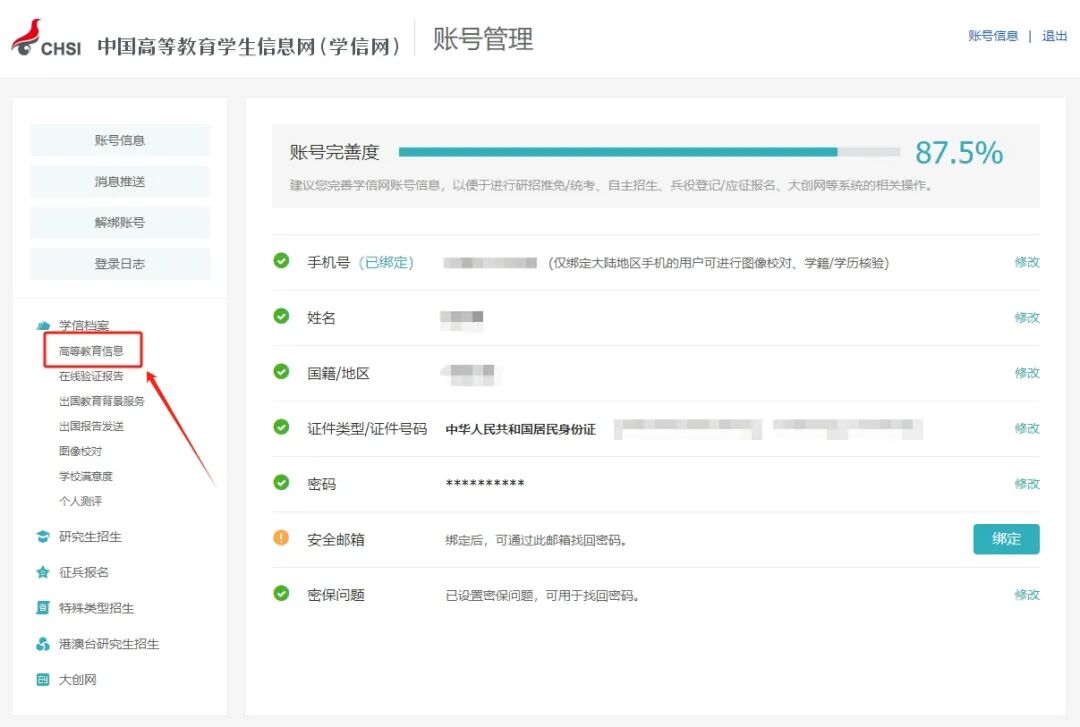The height and width of the screenshot is (727, 1080).
Task: Open 出国报告发送
Action: click(91, 426)
